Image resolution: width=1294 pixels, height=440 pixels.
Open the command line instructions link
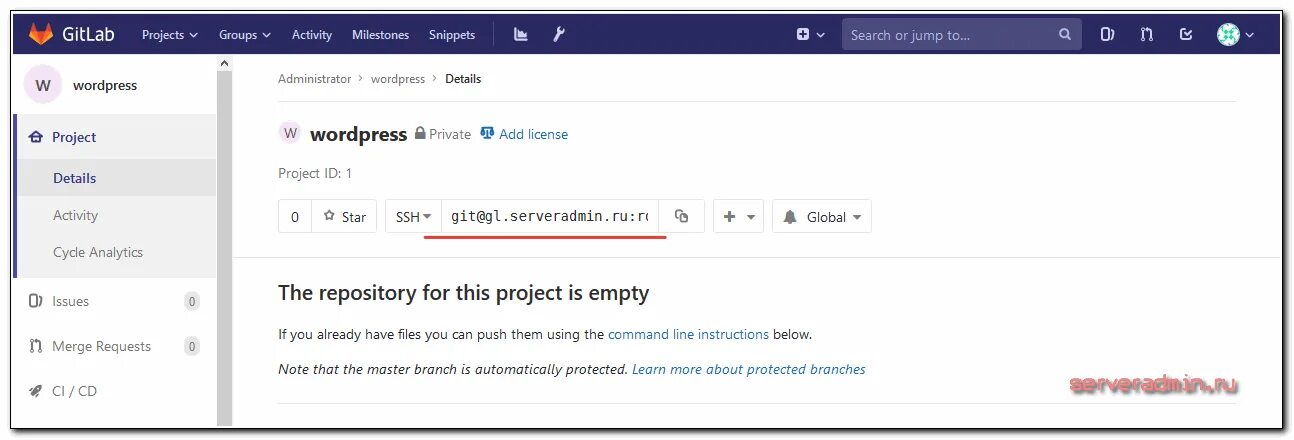coord(688,334)
